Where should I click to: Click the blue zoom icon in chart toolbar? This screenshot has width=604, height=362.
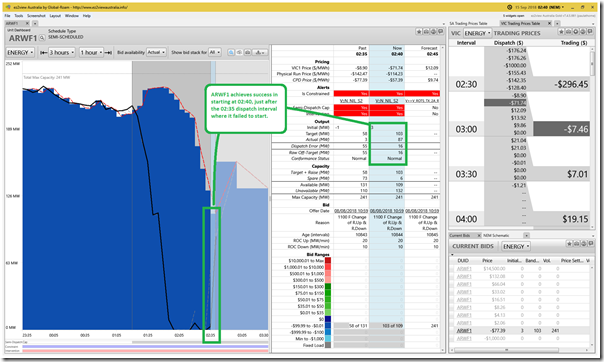pos(231,52)
